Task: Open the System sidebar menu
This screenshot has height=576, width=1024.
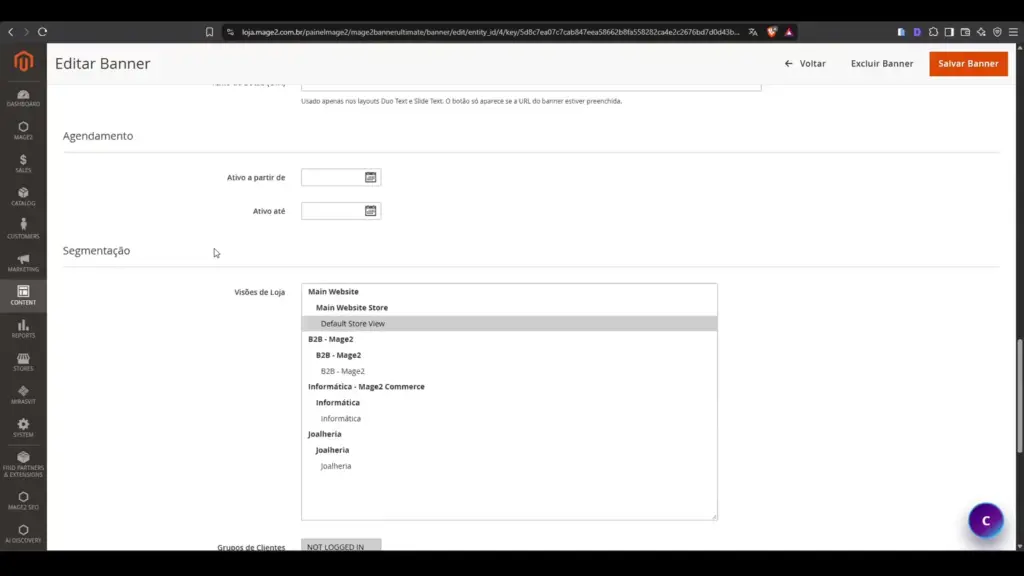Action: (x=24, y=428)
